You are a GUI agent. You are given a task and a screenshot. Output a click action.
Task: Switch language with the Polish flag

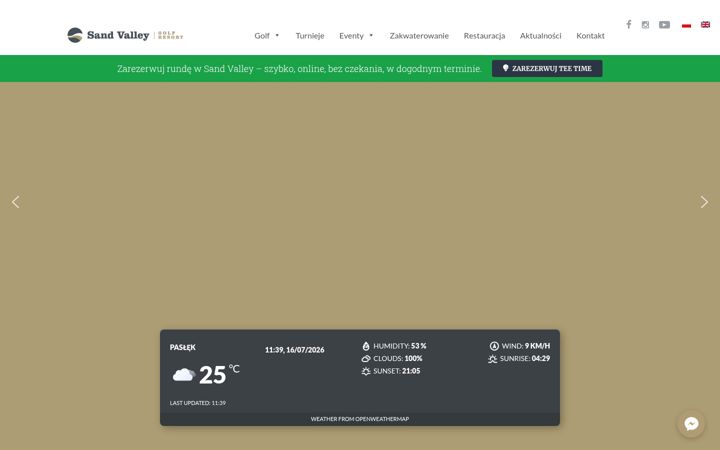click(x=686, y=25)
